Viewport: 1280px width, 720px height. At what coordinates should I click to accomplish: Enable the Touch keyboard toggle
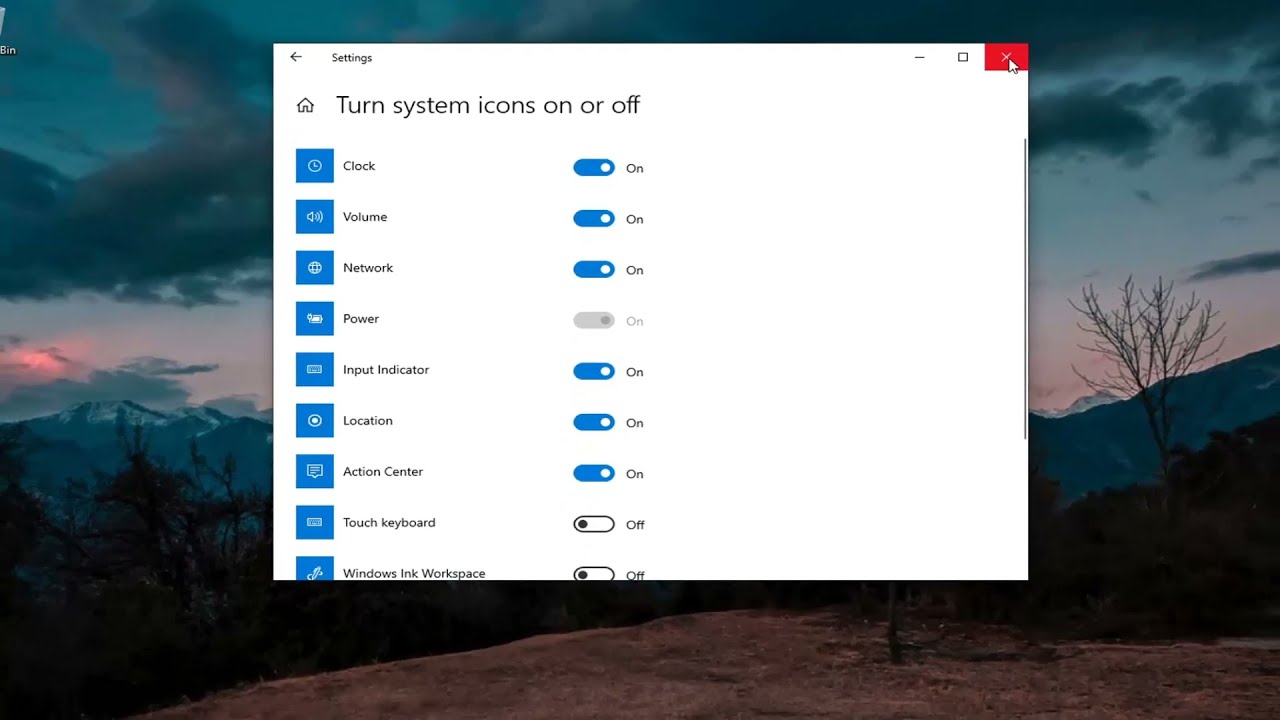pos(594,524)
